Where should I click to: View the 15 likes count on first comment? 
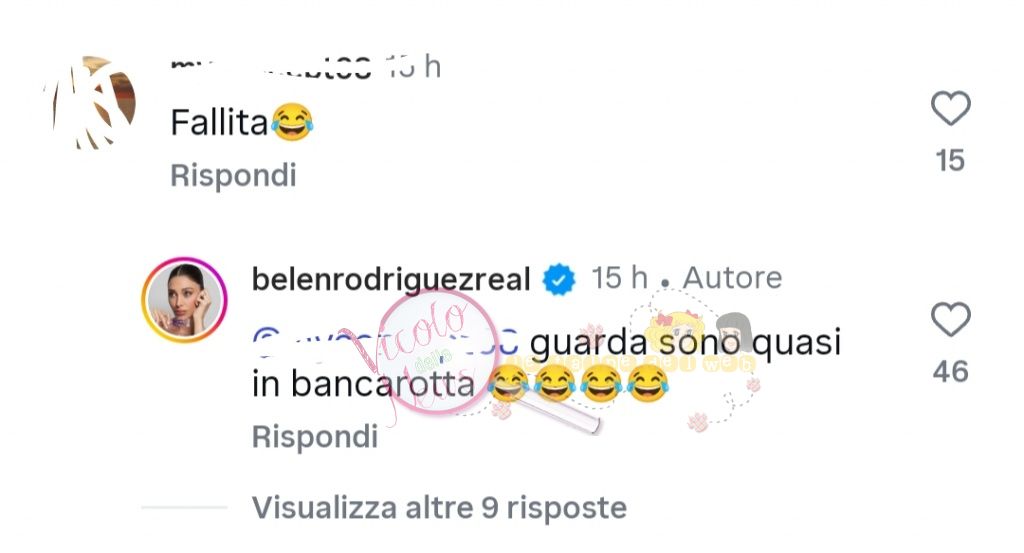pyautogui.click(x=950, y=161)
